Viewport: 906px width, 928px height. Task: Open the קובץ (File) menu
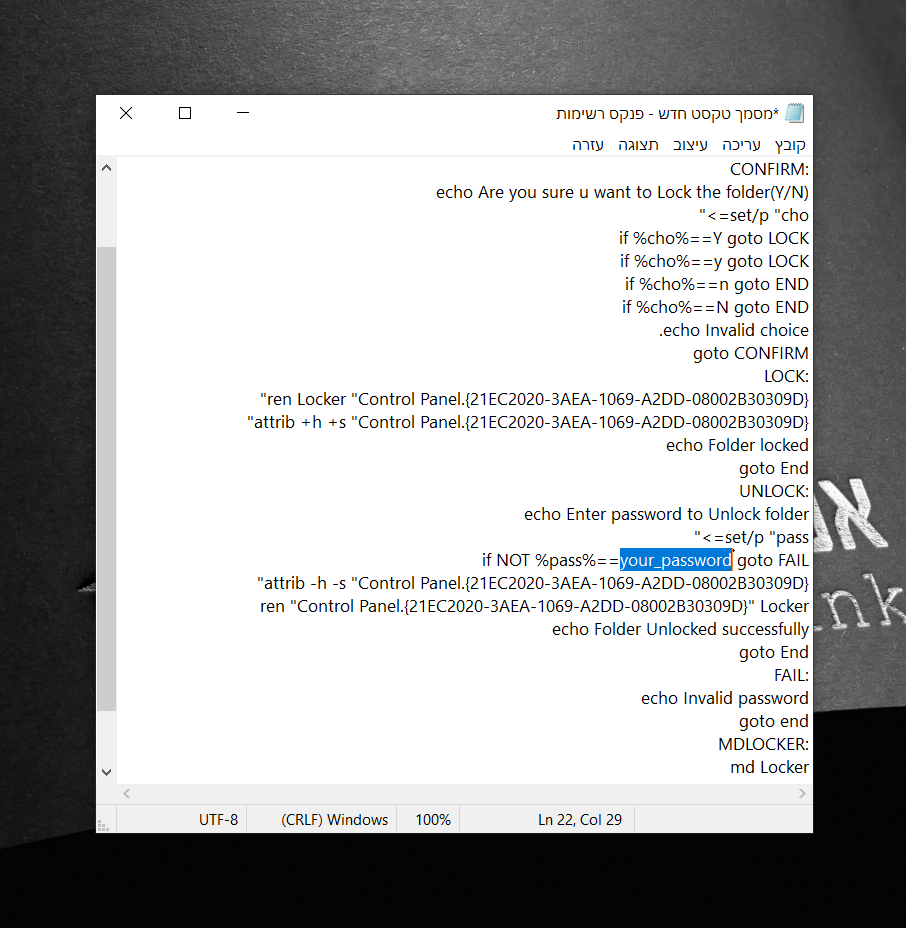pos(790,145)
